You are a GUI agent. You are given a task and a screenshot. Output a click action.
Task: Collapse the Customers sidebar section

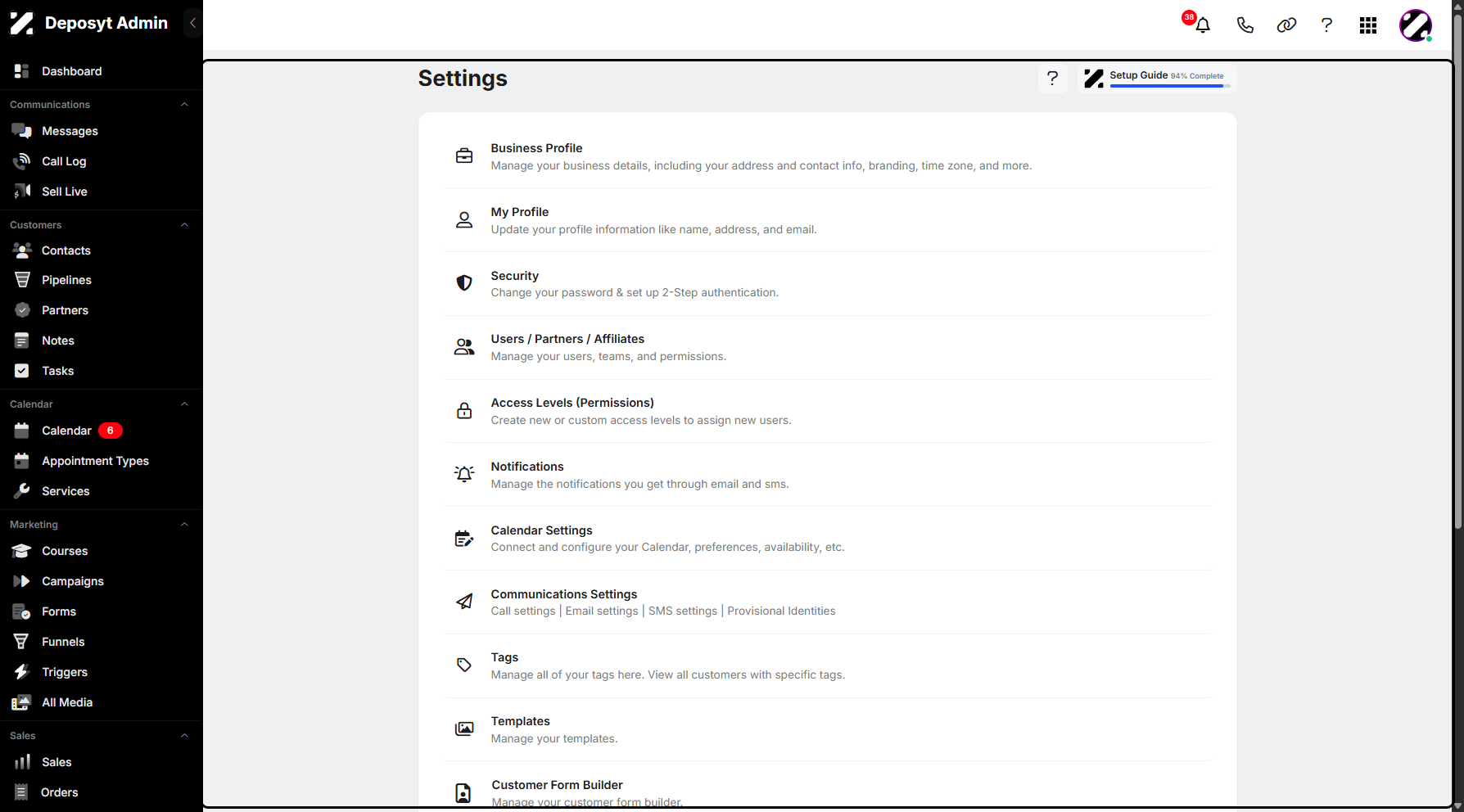(x=184, y=225)
